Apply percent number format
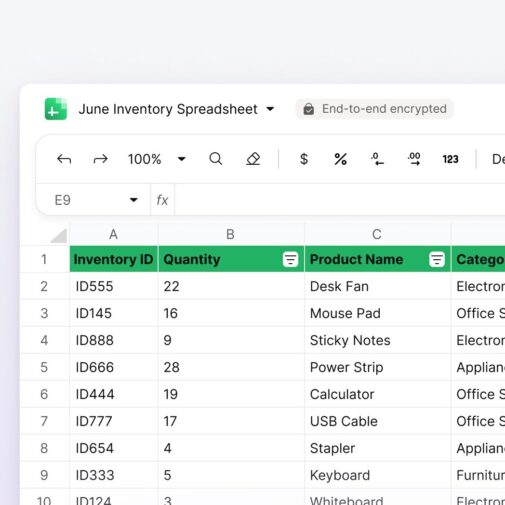The height and width of the screenshot is (505, 505). (340, 159)
